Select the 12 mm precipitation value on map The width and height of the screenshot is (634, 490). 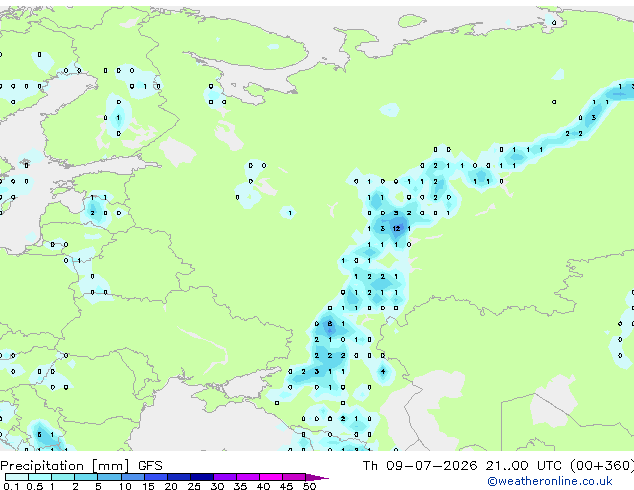[x=396, y=229]
